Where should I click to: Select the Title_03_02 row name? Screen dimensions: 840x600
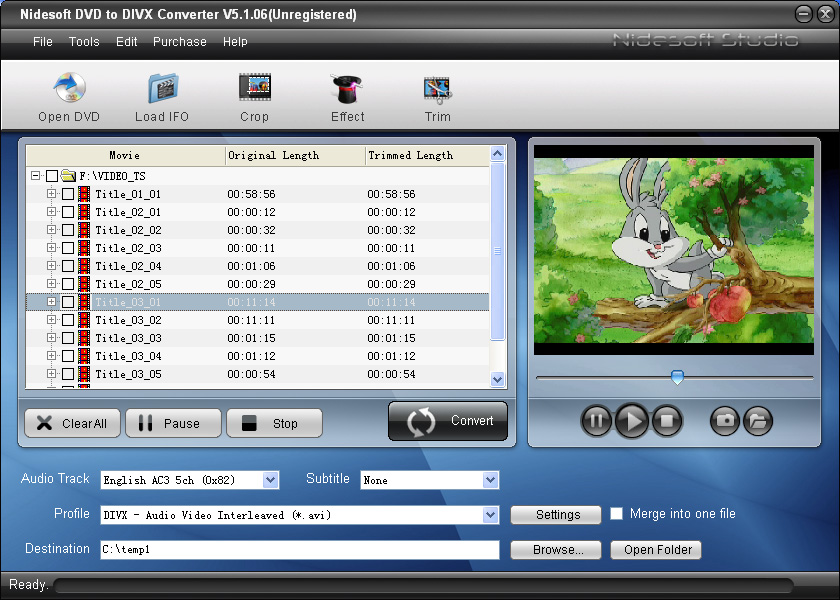[129, 320]
